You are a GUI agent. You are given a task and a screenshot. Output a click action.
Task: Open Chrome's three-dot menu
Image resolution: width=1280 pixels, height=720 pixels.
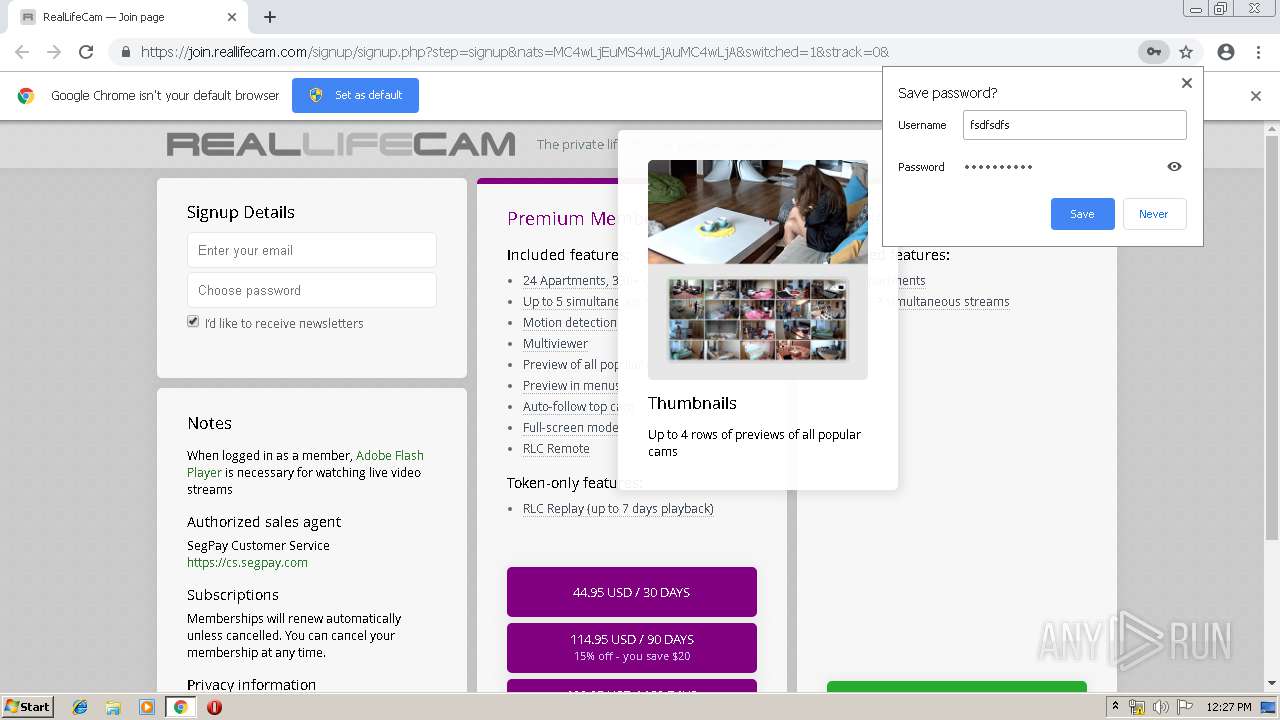click(x=1258, y=52)
